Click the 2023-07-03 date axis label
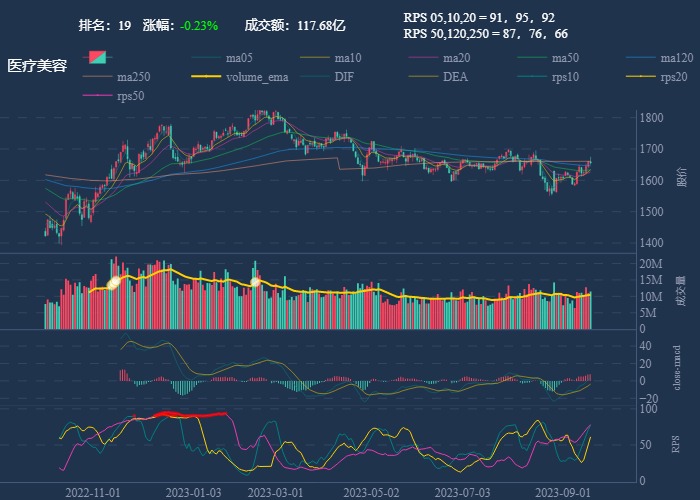This screenshot has width=700, height=500. click(465, 492)
